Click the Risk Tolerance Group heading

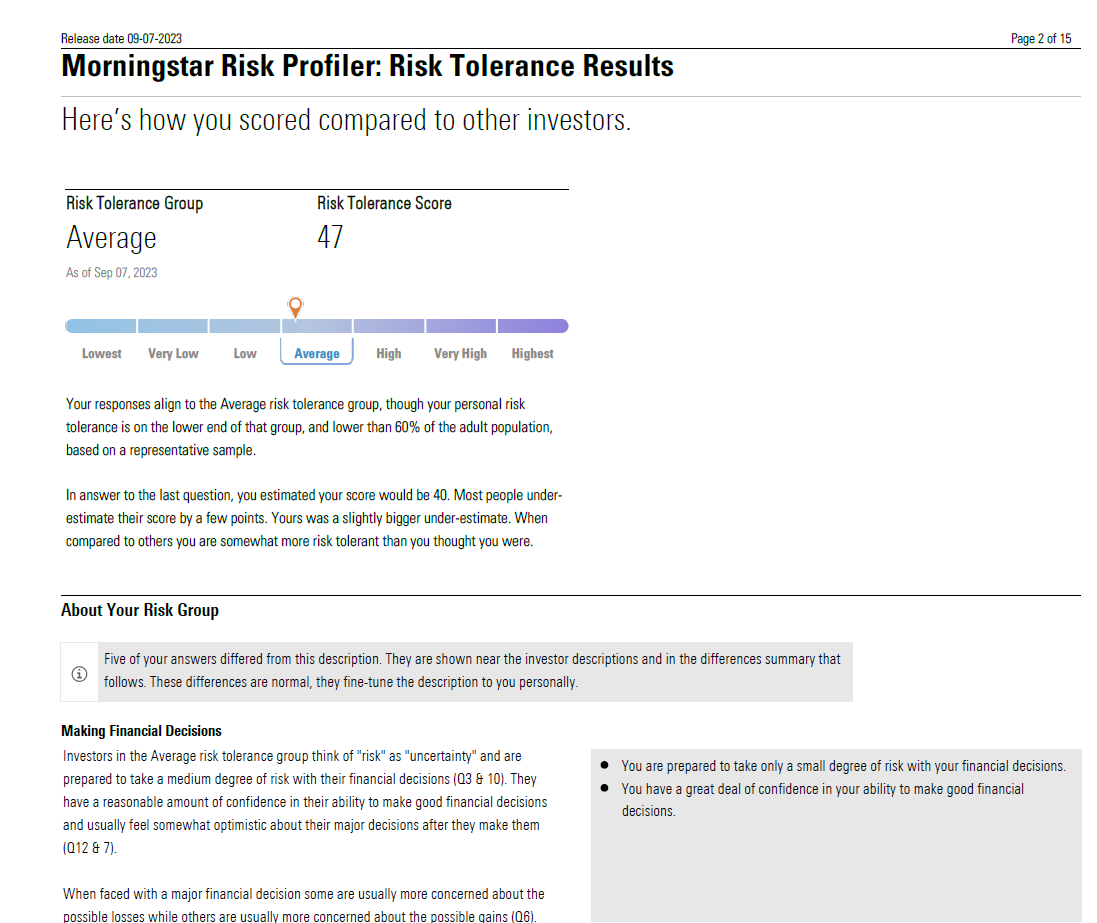(134, 203)
